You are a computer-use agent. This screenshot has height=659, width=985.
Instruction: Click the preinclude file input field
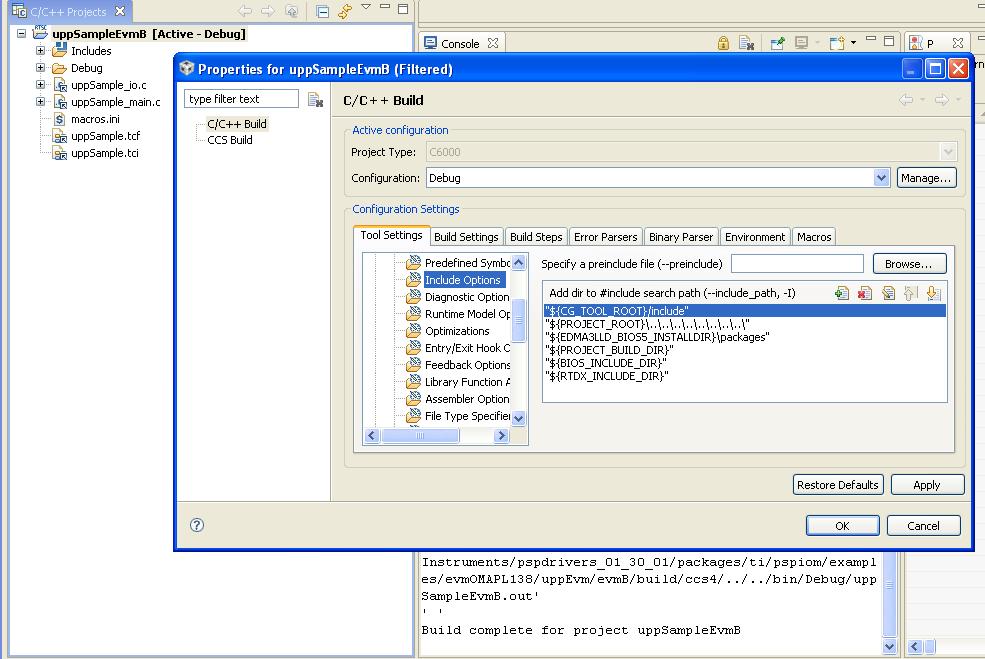point(797,264)
